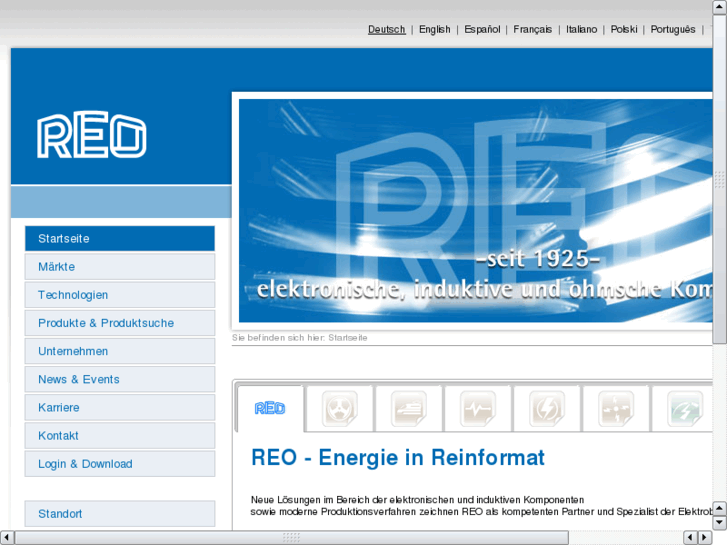Click the horizontal scrollbar left arrow at far left
Image resolution: width=727 pixels, height=545 pixels.
coord(6,538)
